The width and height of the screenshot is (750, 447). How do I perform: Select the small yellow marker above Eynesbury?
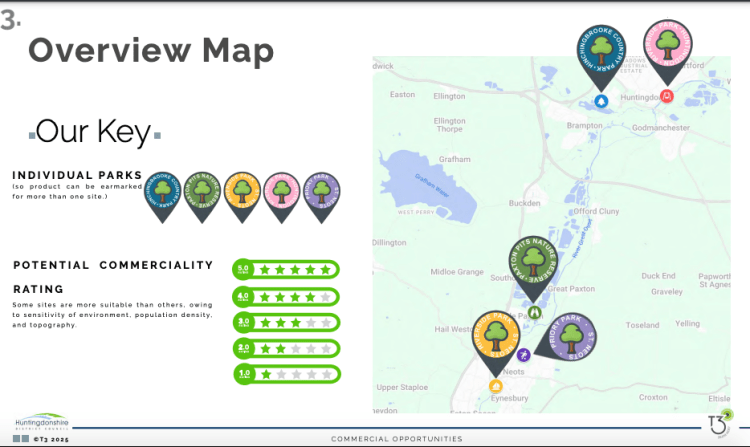point(494,386)
